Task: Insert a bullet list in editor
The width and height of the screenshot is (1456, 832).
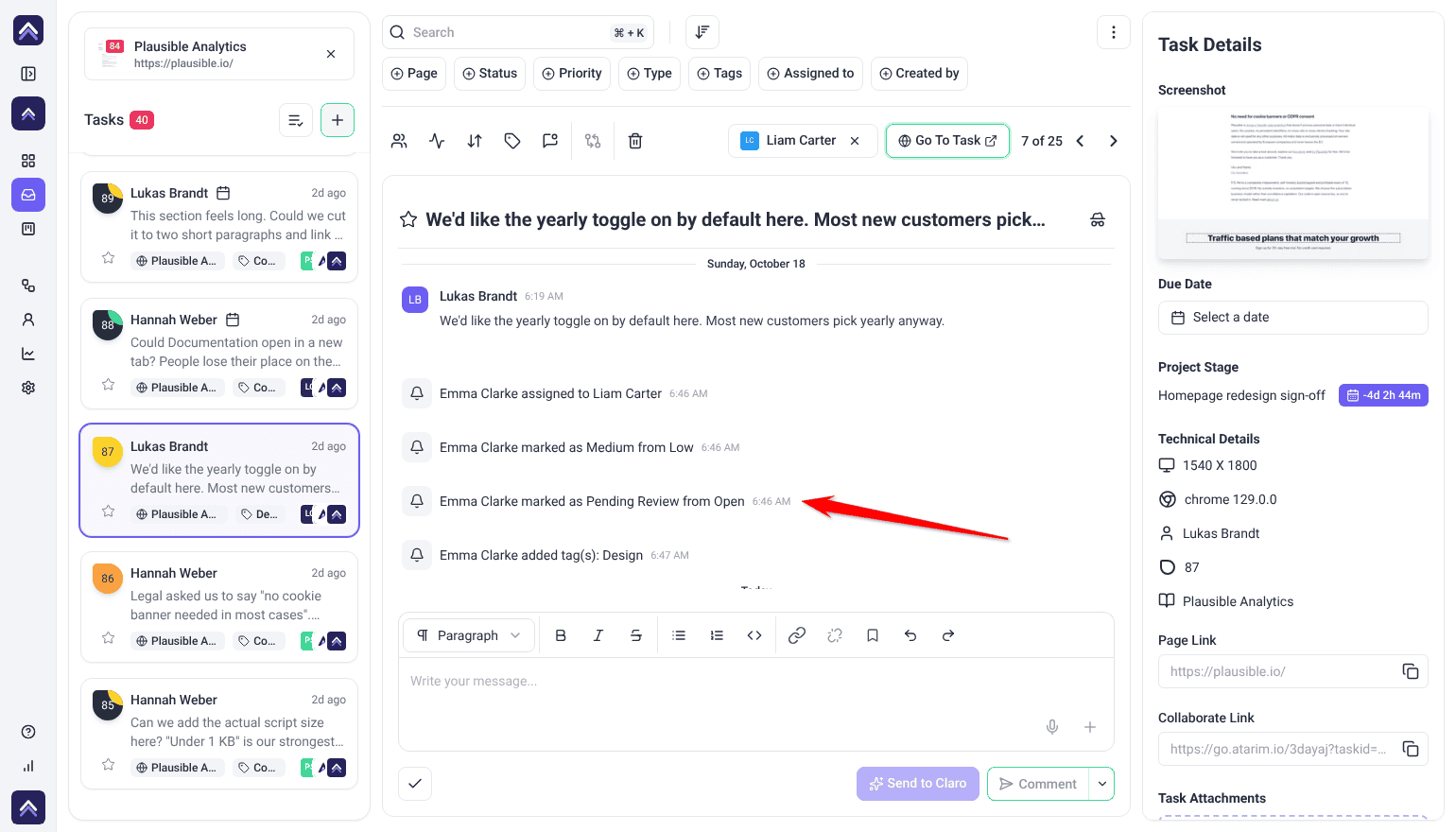Action: (679, 635)
